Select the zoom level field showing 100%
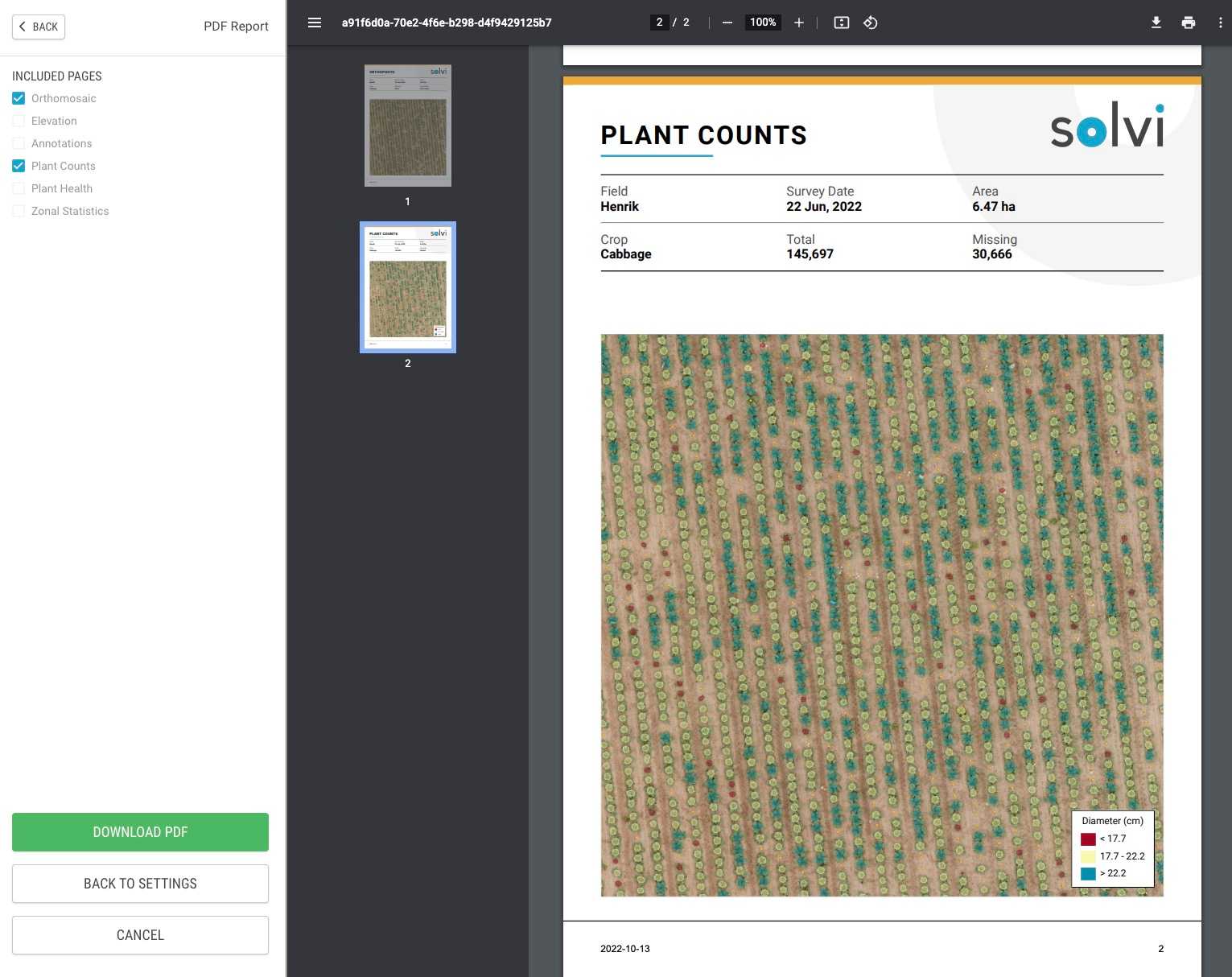This screenshot has height=977, width=1232. click(761, 23)
